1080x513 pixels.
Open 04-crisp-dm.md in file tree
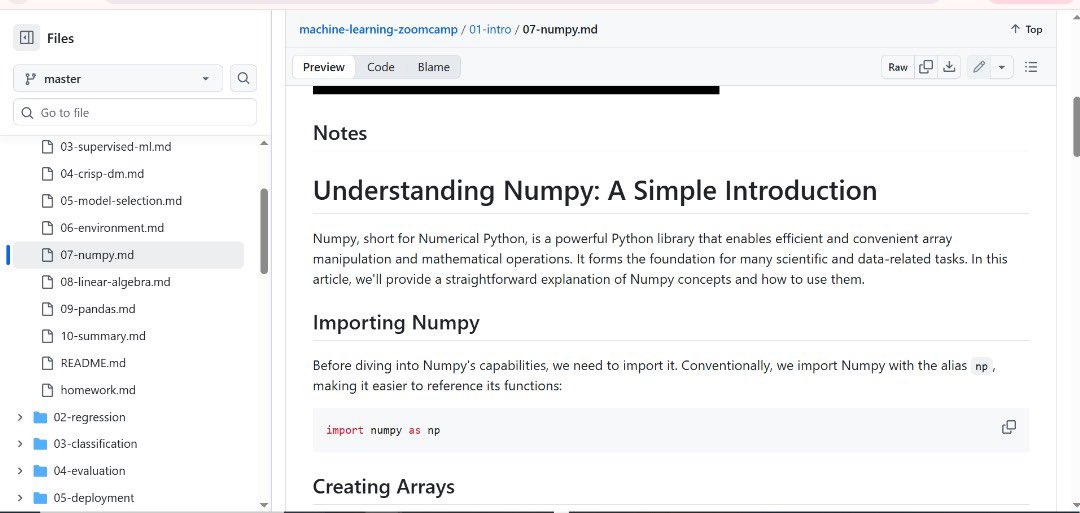pyautogui.click(x=102, y=174)
